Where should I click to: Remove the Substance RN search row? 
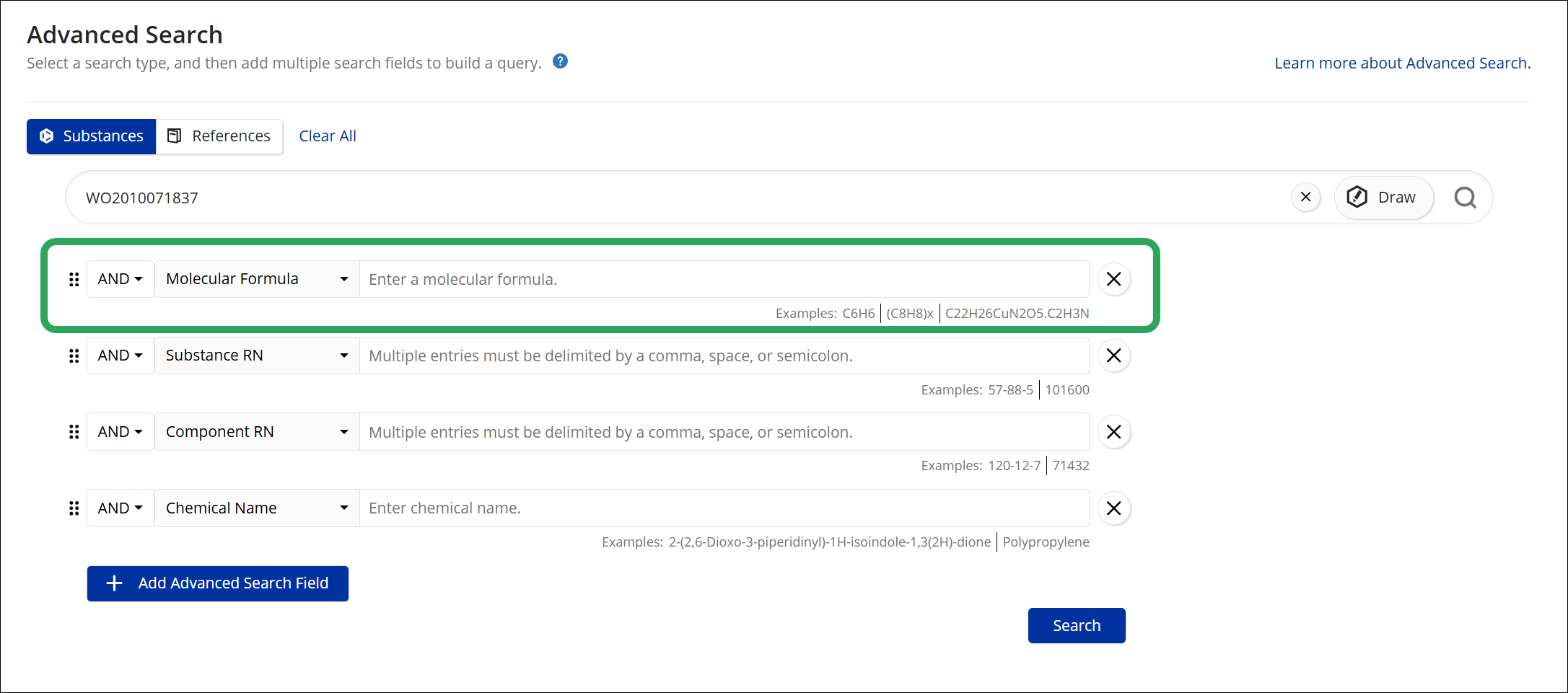(x=1113, y=356)
